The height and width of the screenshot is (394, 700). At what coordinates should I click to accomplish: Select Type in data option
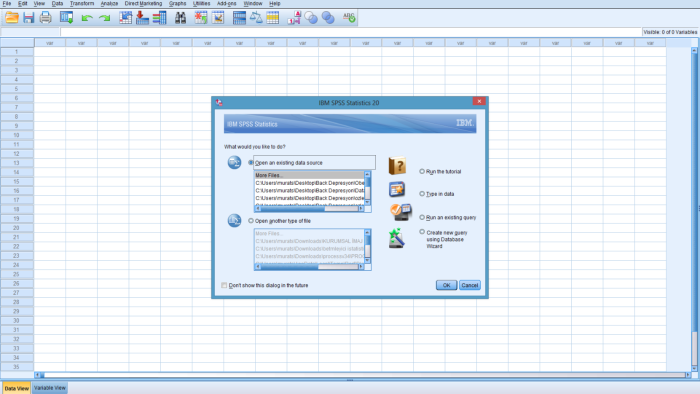click(x=422, y=194)
